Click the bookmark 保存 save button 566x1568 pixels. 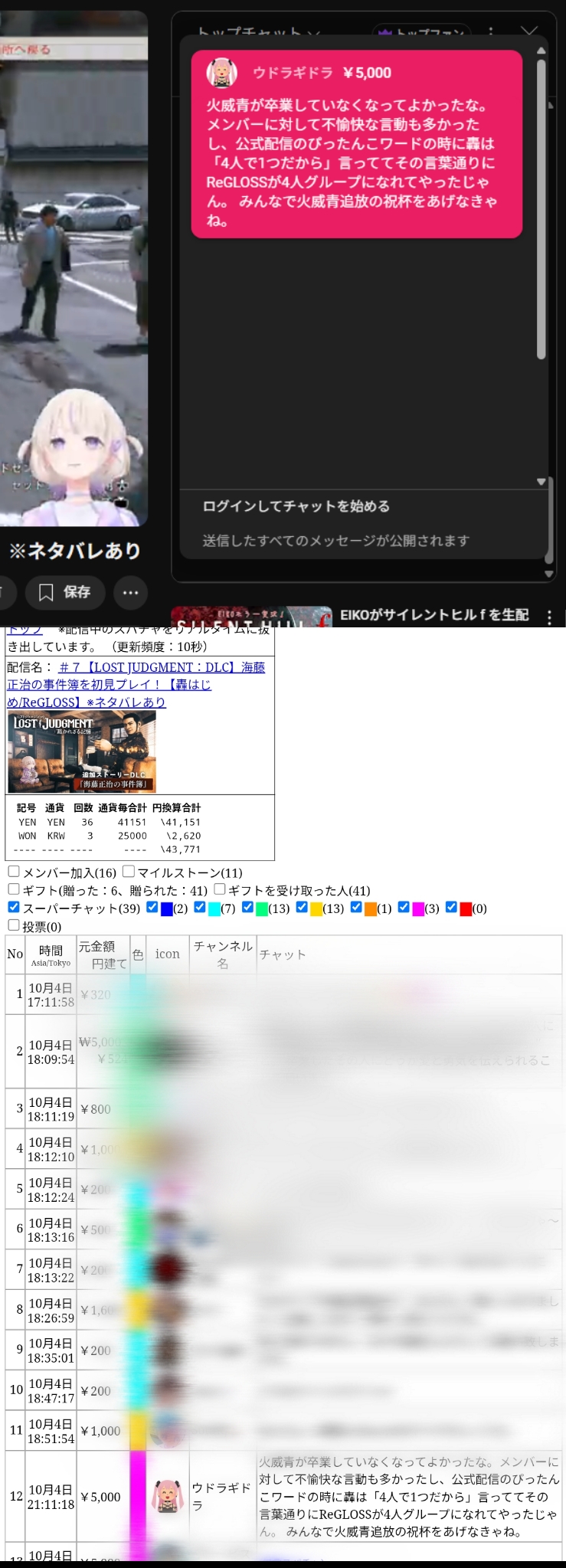[64, 592]
